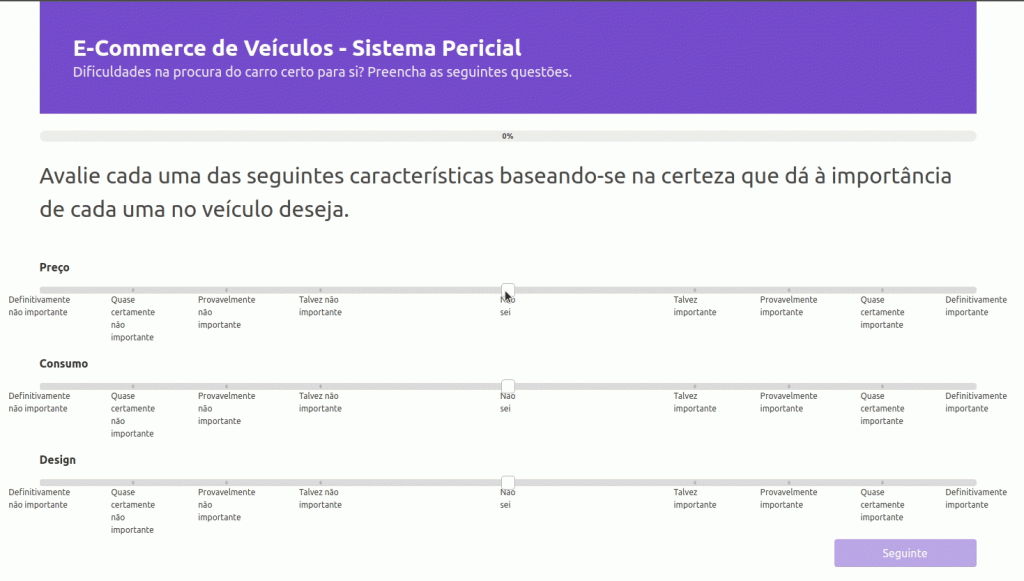The image size is (1024, 581).
Task: Set Consumo to Talvez não importante
Action: [x=321, y=386]
